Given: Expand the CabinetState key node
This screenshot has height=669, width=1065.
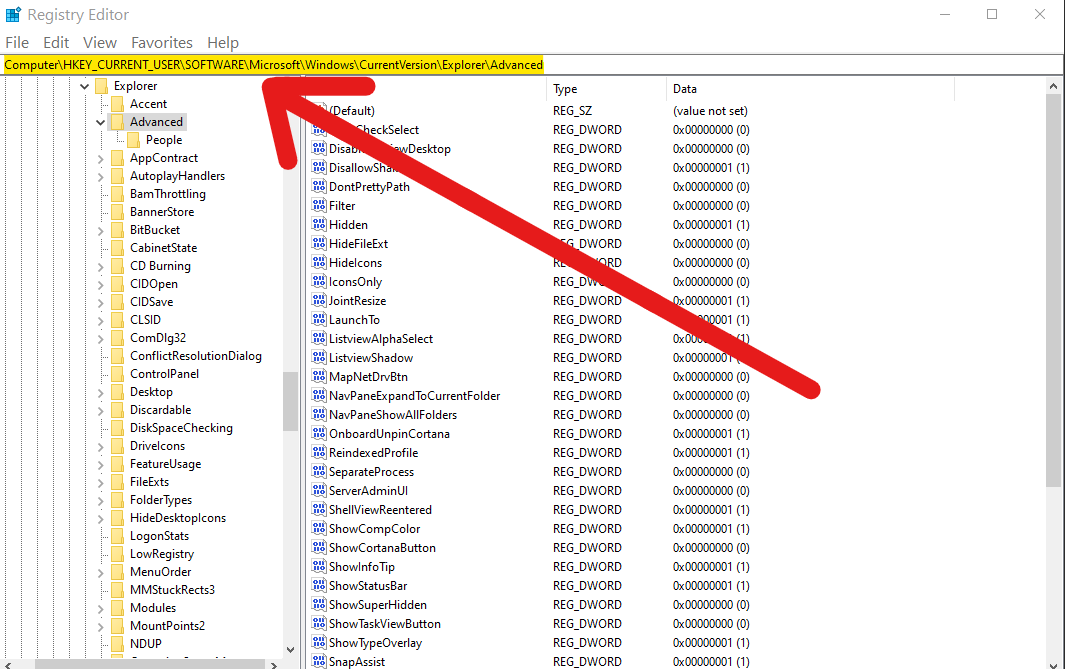Looking at the screenshot, I should click(x=101, y=248).
